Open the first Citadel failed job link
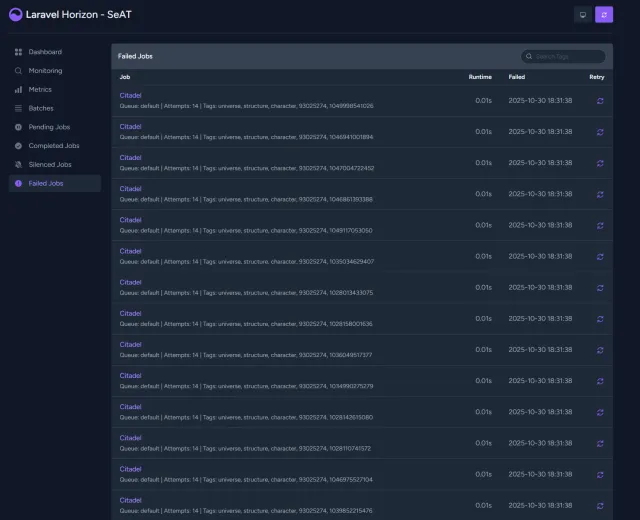Image resolution: width=640 pixels, height=520 pixels. pyautogui.click(x=130, y=95)
